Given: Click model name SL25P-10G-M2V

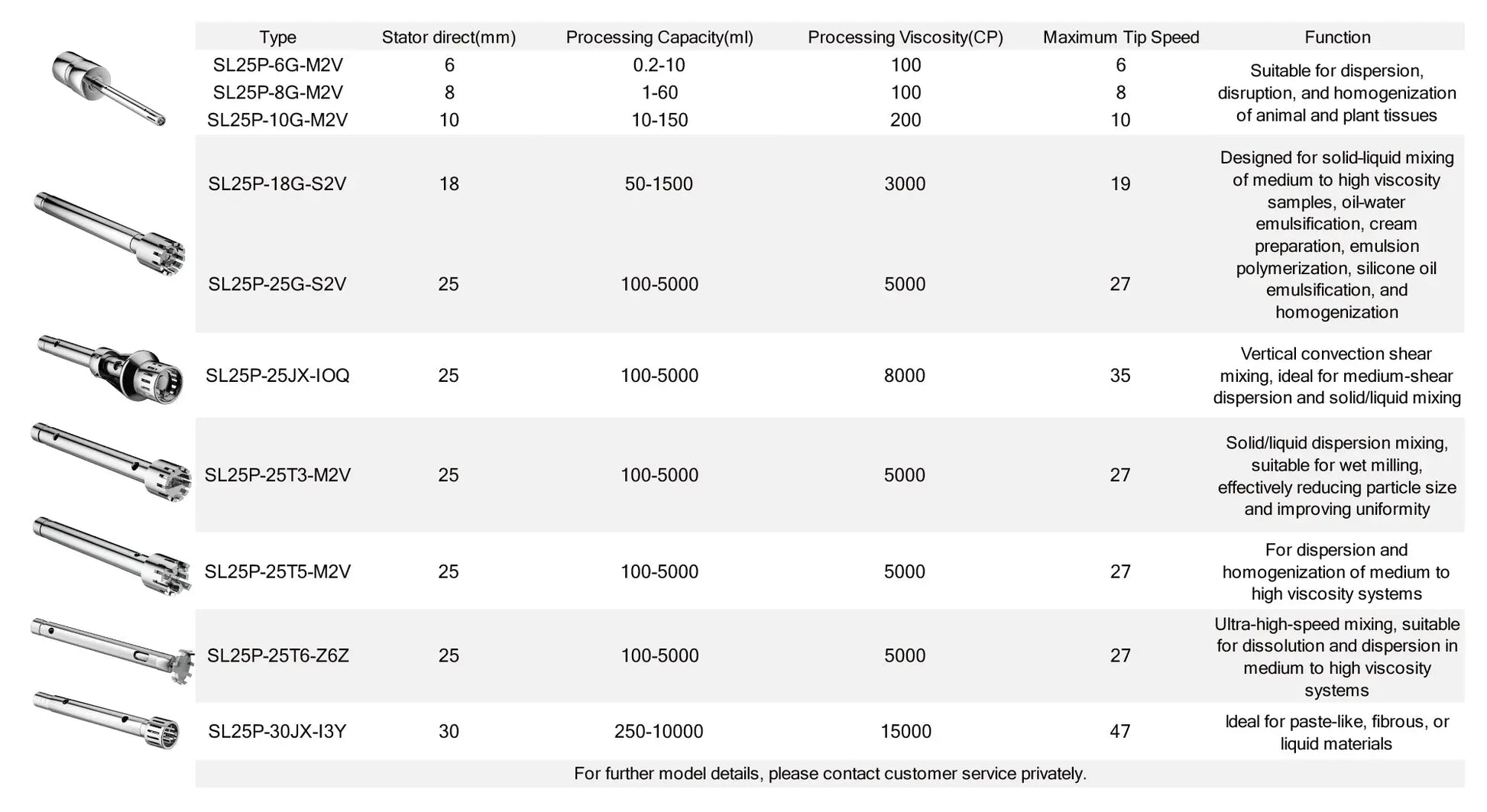Looking at the screenshot, I should [x=277, y=120].
